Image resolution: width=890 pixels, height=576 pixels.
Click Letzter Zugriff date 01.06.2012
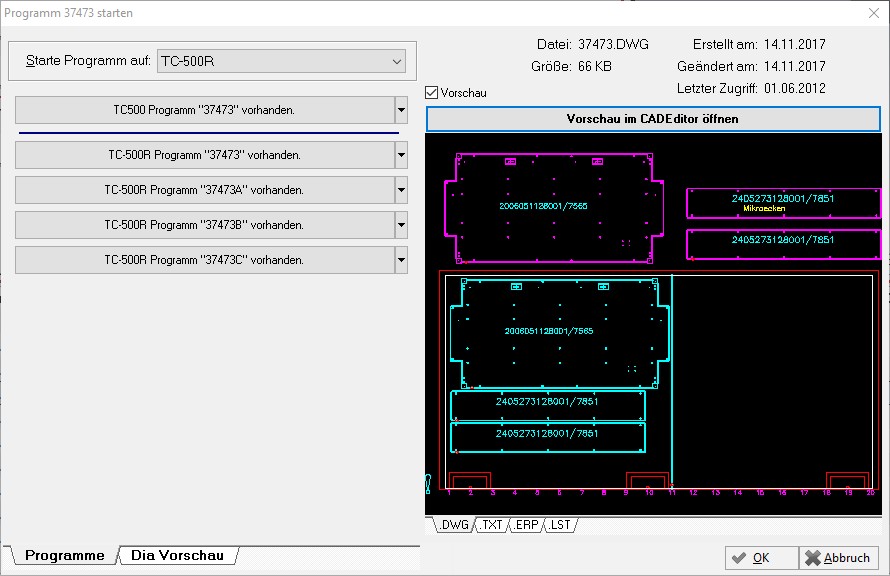click(x=795, y=89)
